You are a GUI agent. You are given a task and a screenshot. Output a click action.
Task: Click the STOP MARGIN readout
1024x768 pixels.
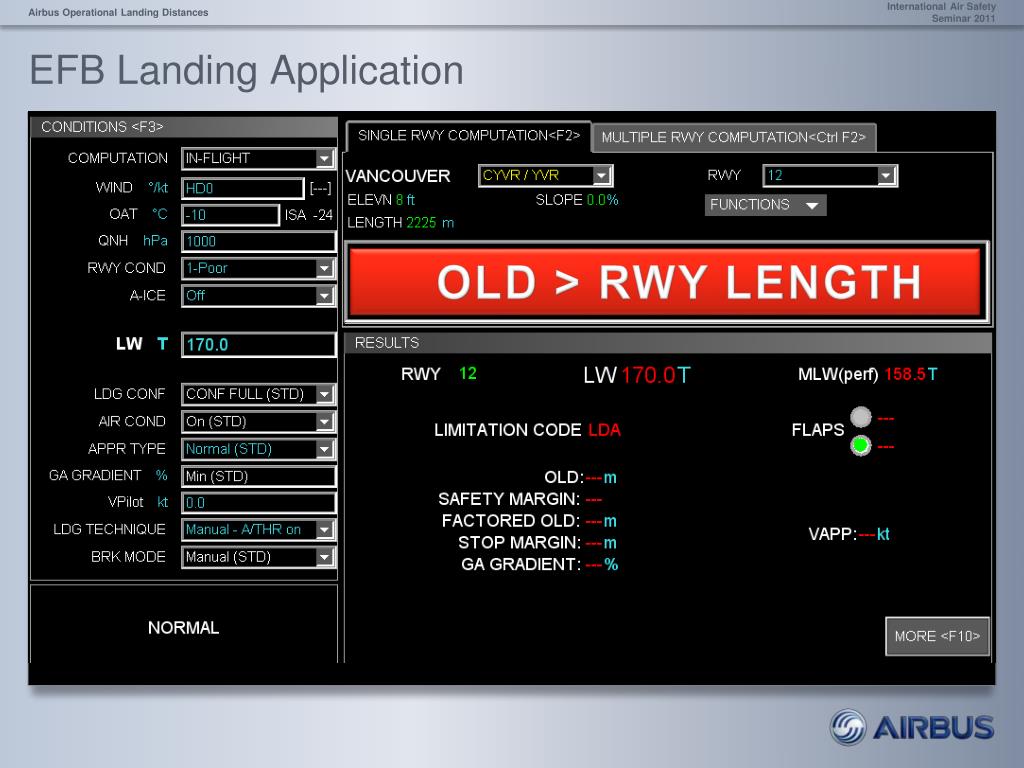coord(537,543)
